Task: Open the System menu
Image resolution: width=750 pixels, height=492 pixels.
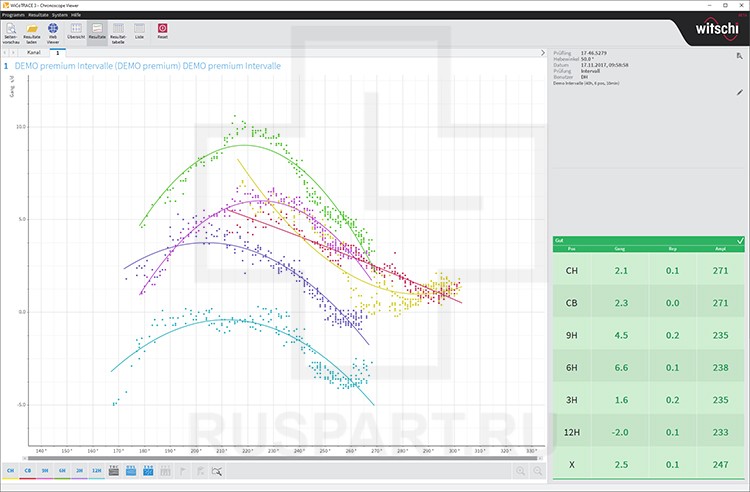Action: (x=60, y=15)
